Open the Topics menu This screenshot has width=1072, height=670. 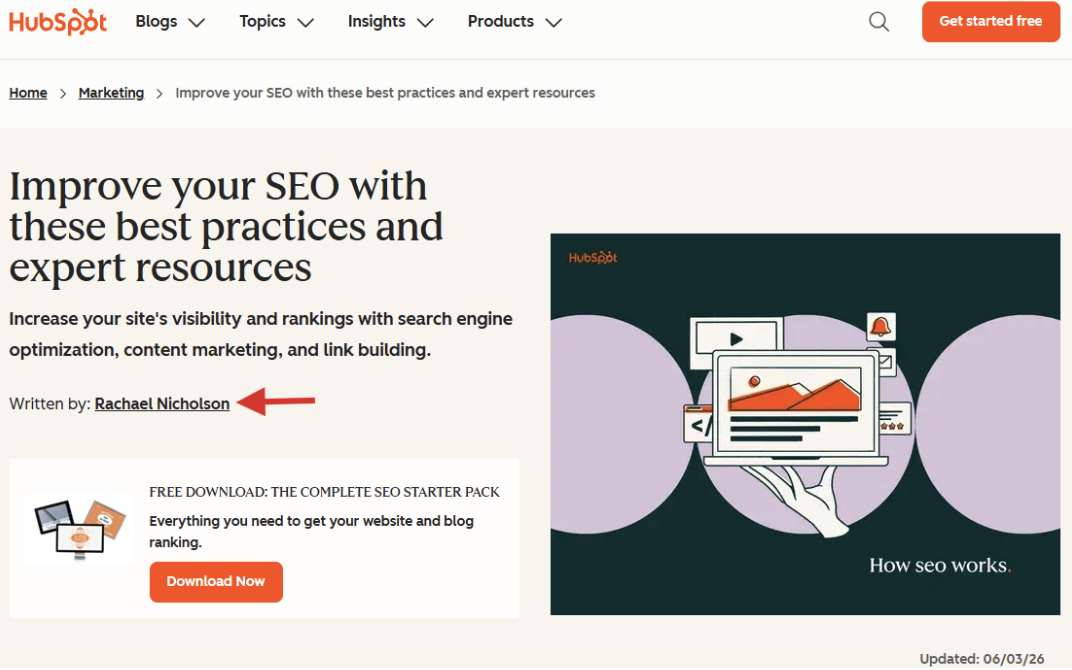[x=263, y=21]
